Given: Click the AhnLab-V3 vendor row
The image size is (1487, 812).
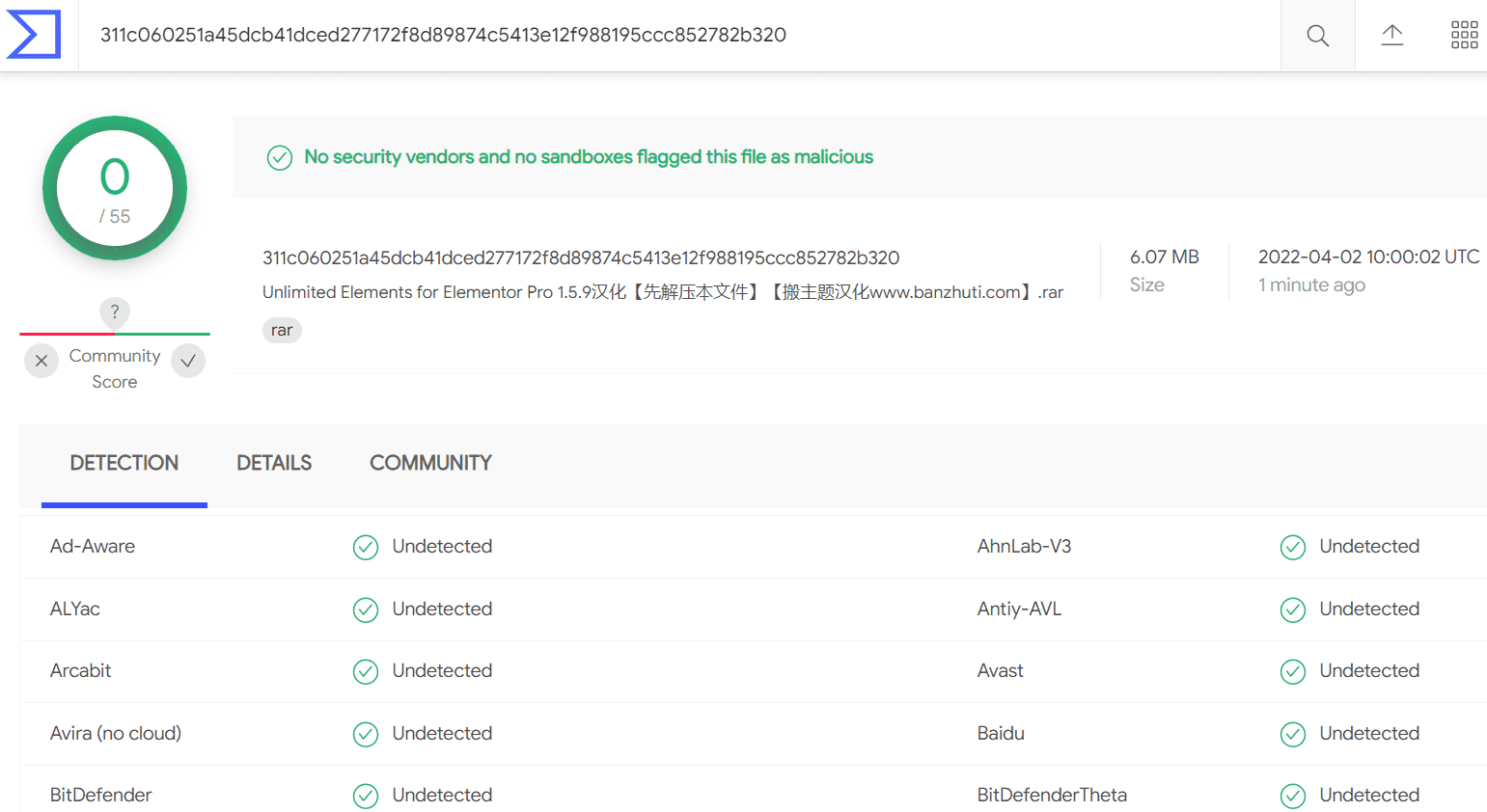Looking at the screenshot, I should pyautogui.click(x=1230, y=547).
